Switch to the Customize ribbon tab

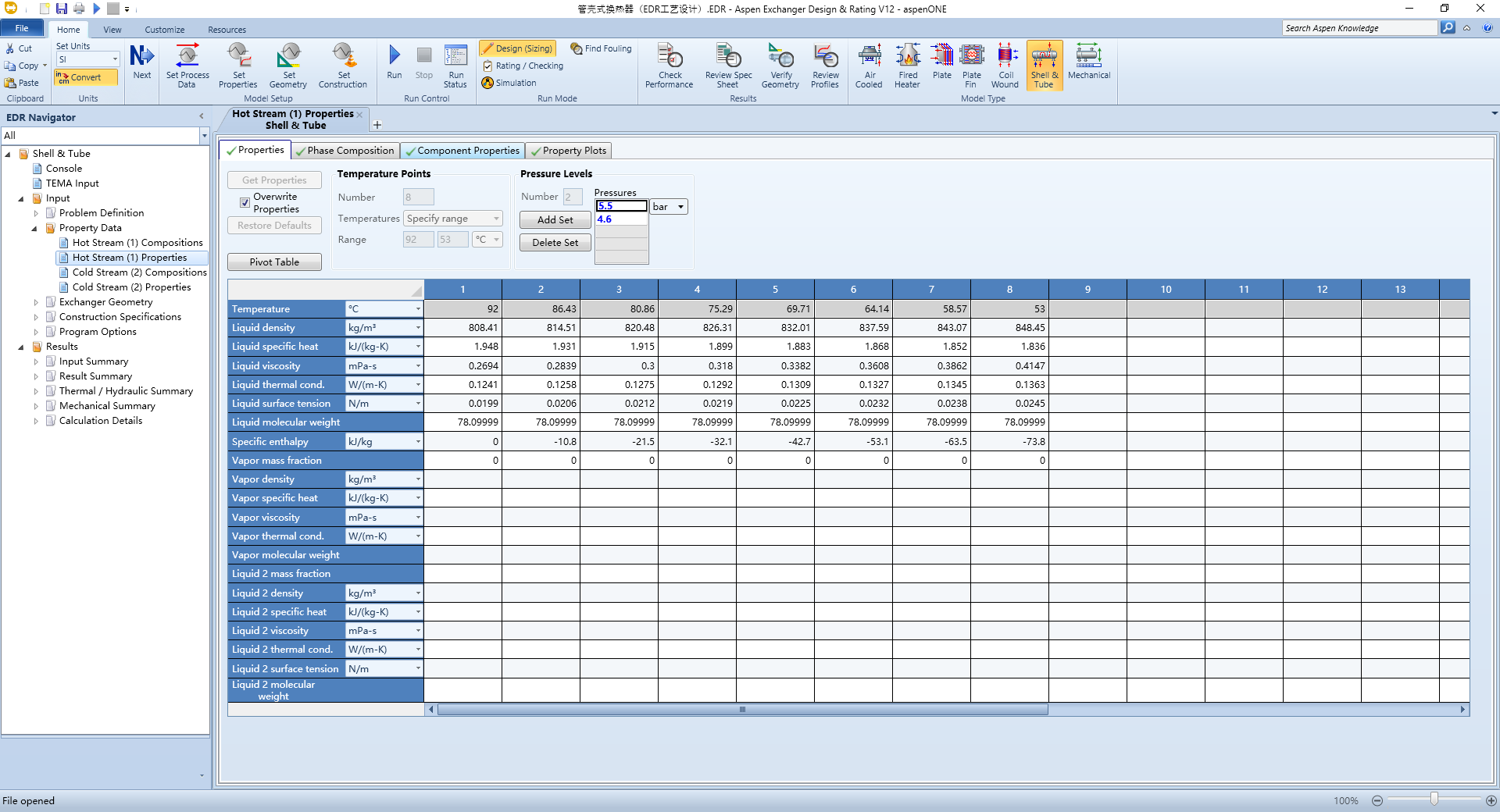[165, 30]
